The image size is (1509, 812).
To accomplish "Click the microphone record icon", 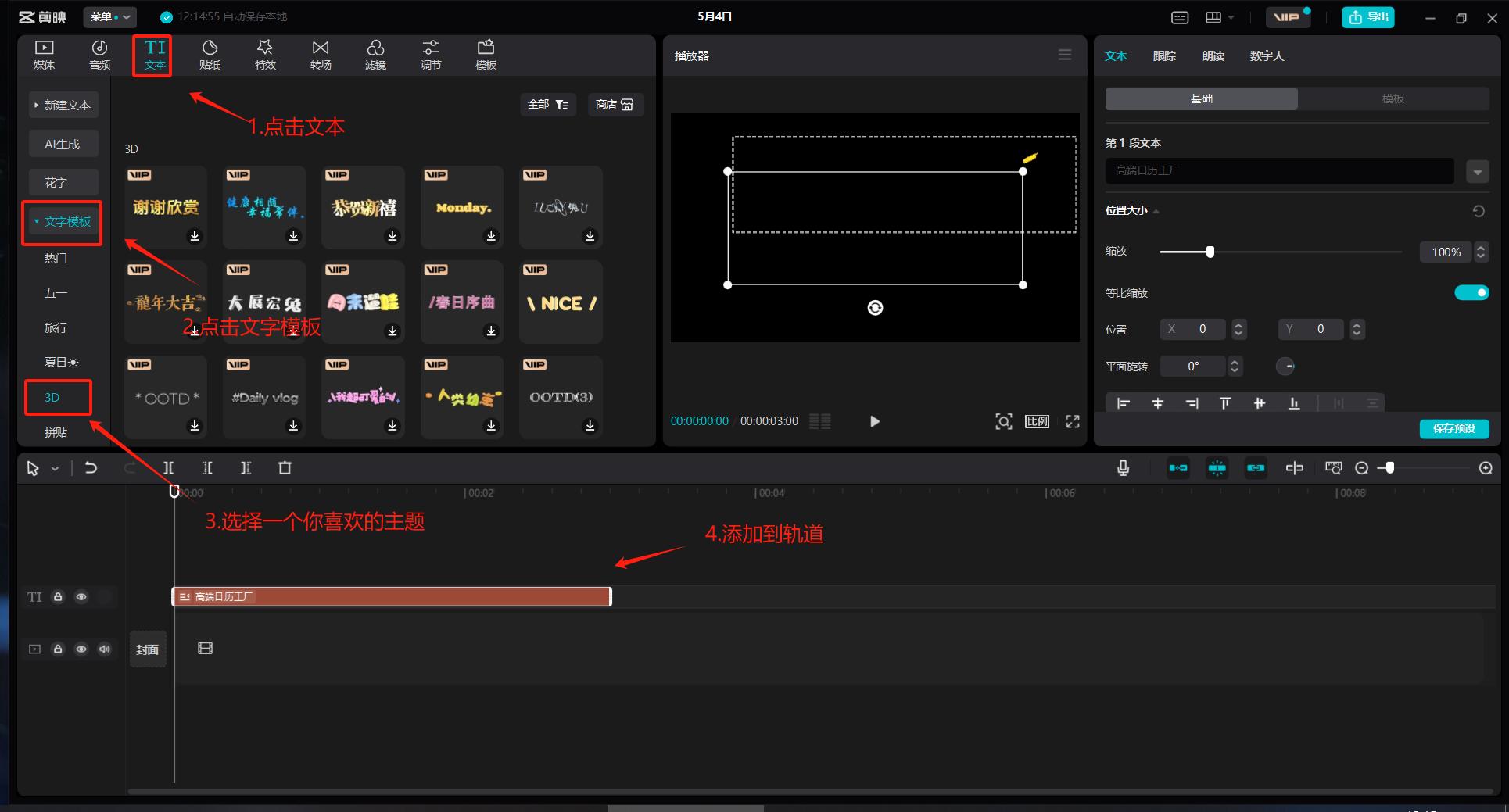I will tap(1123, 468).
